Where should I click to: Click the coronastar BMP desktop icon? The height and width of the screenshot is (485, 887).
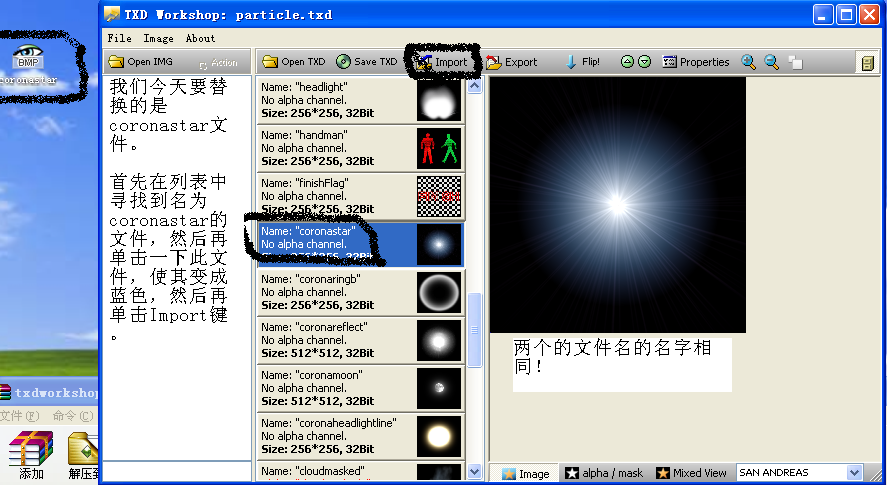(28, 65)
